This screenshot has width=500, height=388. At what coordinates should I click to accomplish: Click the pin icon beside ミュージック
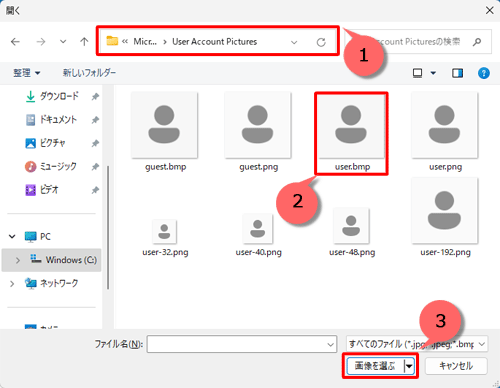[95, 167]
